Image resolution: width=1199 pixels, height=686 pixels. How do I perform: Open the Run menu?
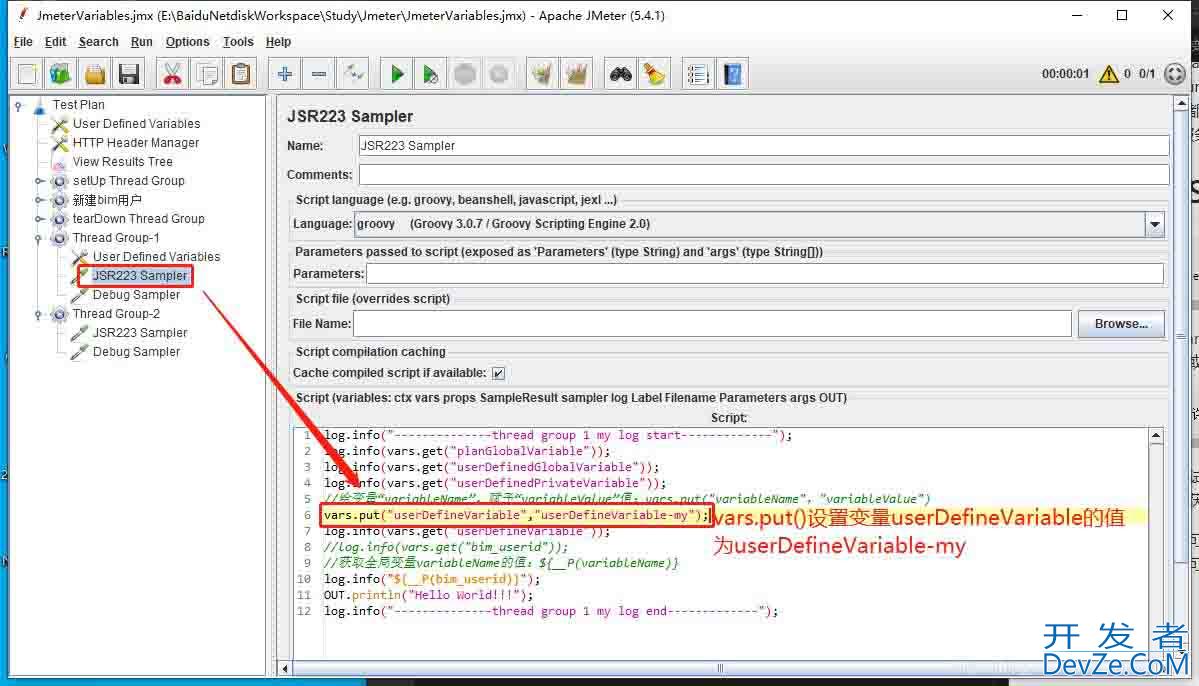click(x=141, y=42)
